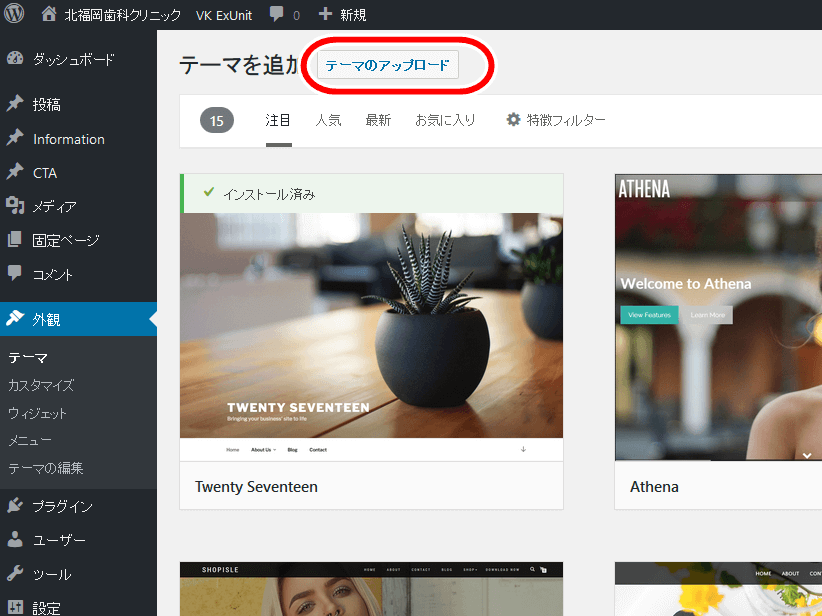Click the ユーザー person icon

point(15,539)
